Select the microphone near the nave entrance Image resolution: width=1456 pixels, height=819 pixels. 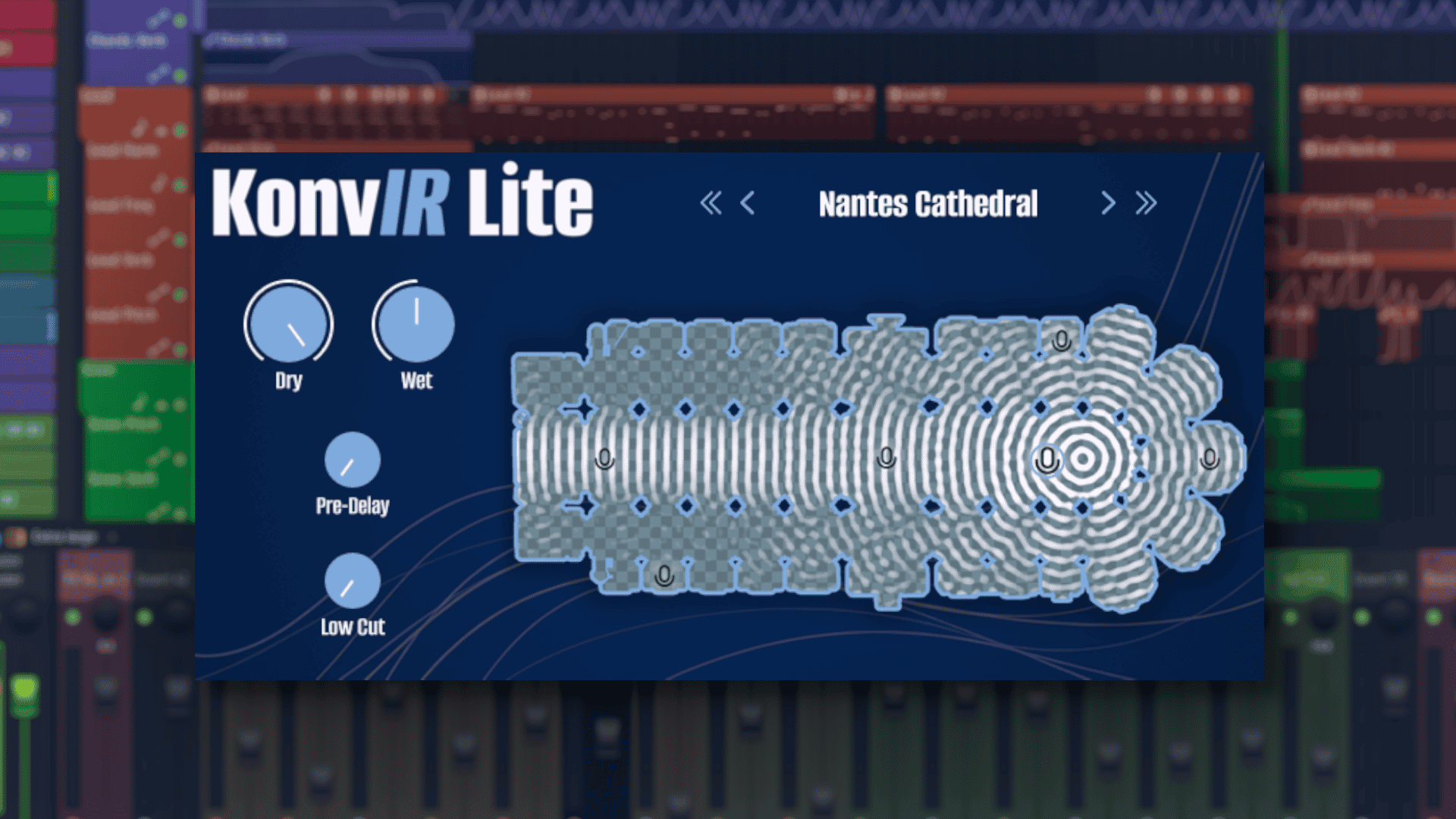coord(604,459)
